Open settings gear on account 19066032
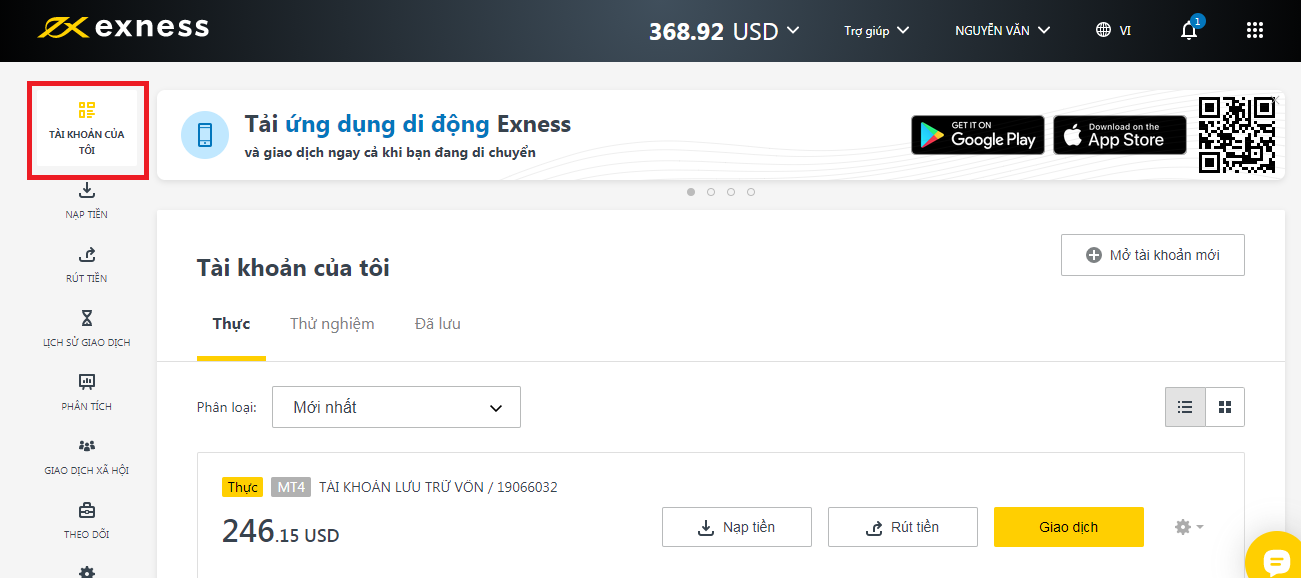The image size is (1301, 578). (x=1186, y=527)
